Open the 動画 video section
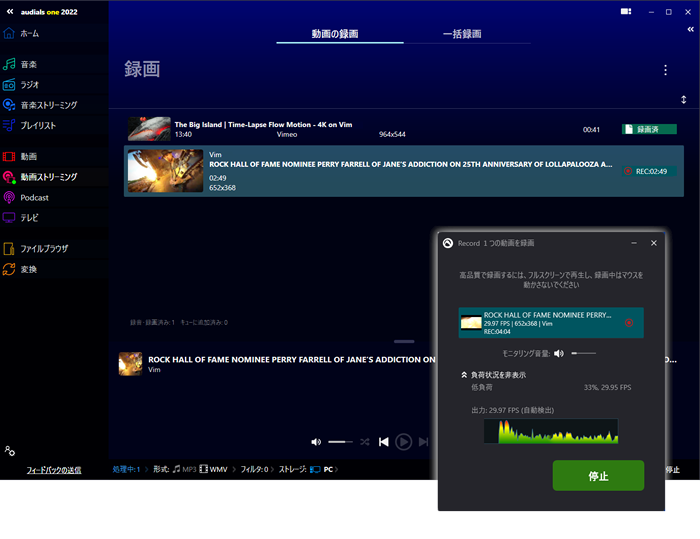This screenshot has width=700, height=539. (20, 156)
